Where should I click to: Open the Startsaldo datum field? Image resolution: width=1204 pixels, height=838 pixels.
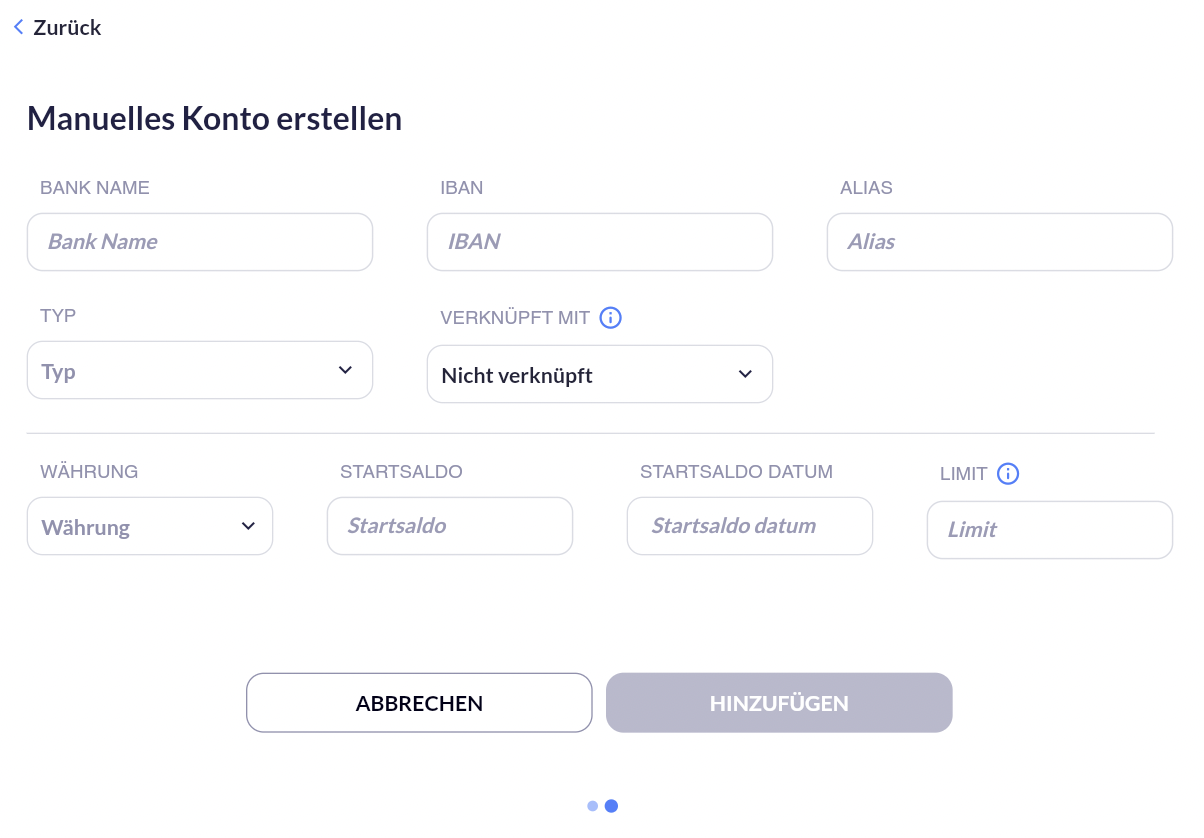[750, 526]
